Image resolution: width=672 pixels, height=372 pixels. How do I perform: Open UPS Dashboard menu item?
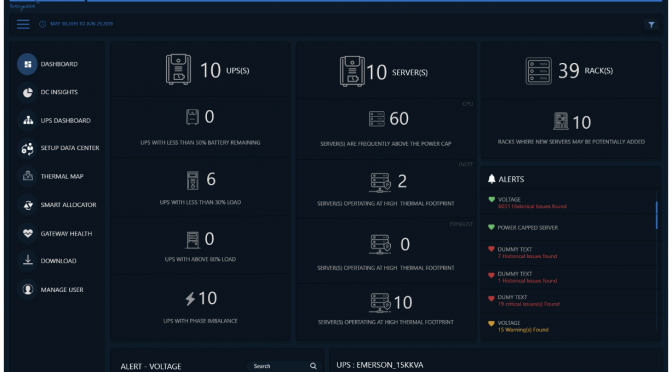pos(66,121)
